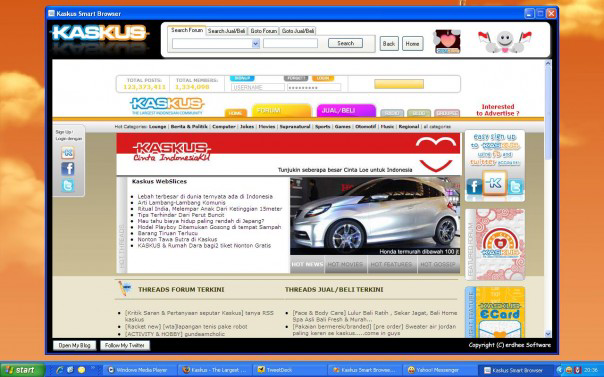This screenshot has width=604, height=377.
Task: Click the Twitter icon in the easy sign up banner
Action: [515, 187]
